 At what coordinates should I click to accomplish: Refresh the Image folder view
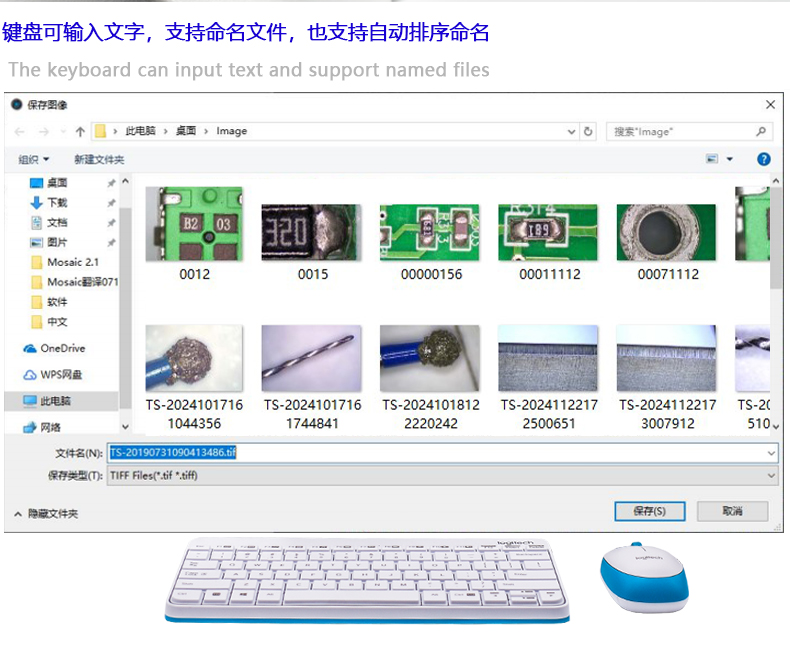click(x=588, y=131)
